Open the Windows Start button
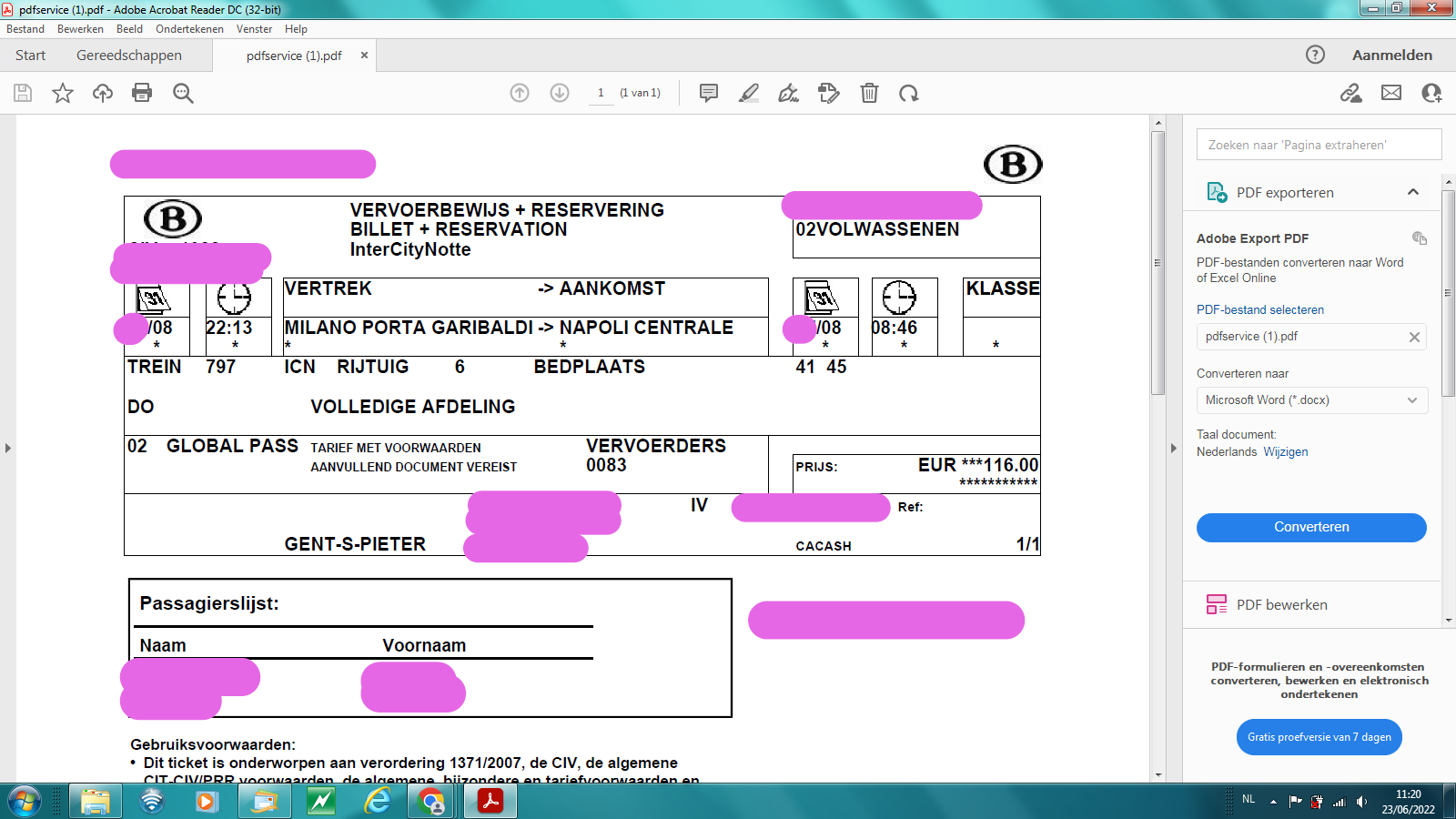This screenshot has height=819, width=1456. tap(25, 802)
